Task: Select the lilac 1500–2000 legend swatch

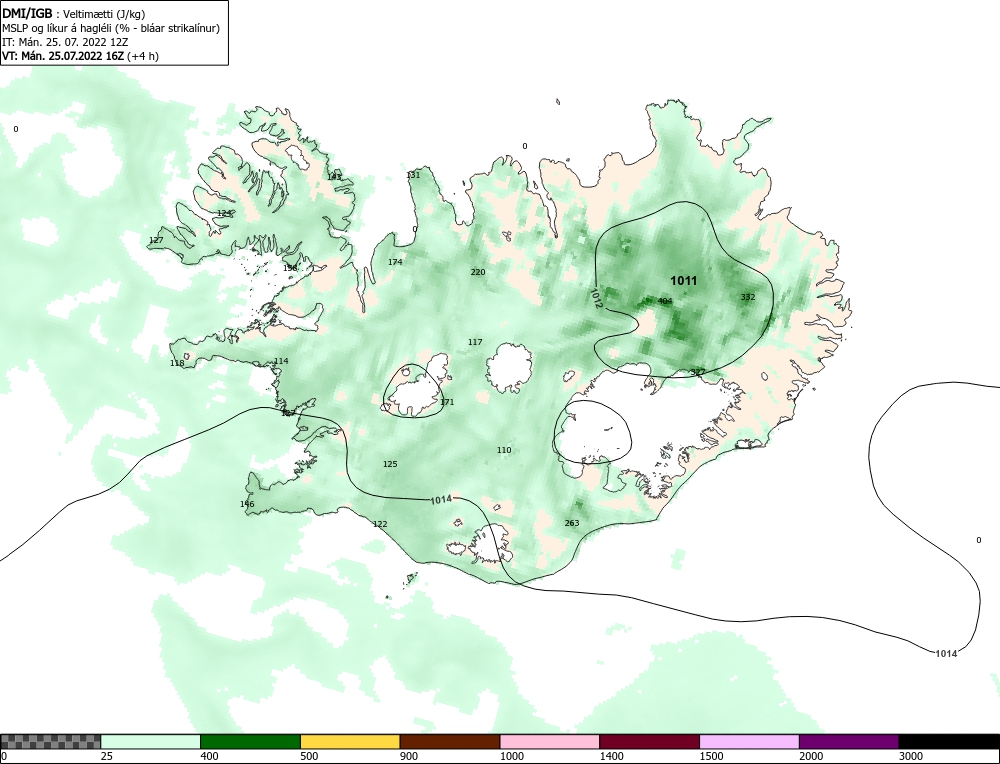Action: coord(749,741)
